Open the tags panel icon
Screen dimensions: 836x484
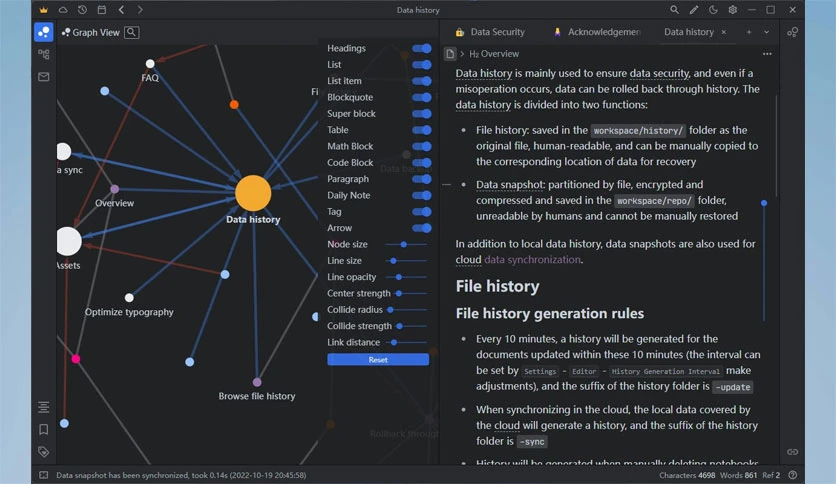pos(44,451)
